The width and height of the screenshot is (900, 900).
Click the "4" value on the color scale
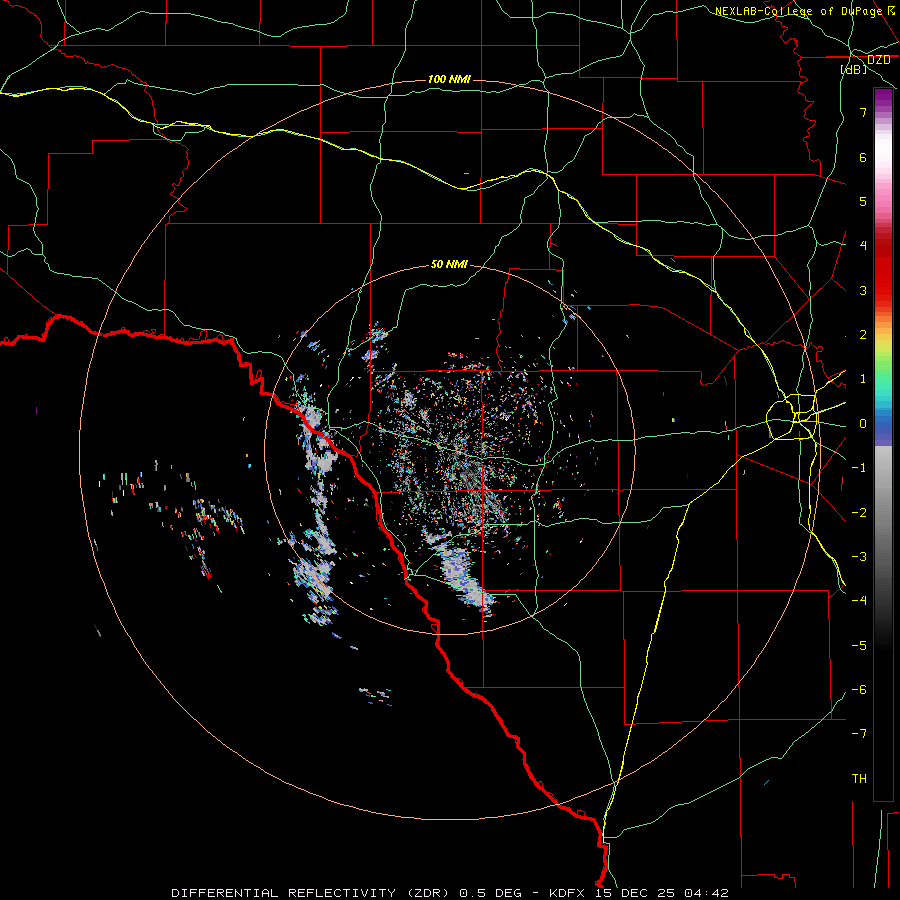(863, 246)
